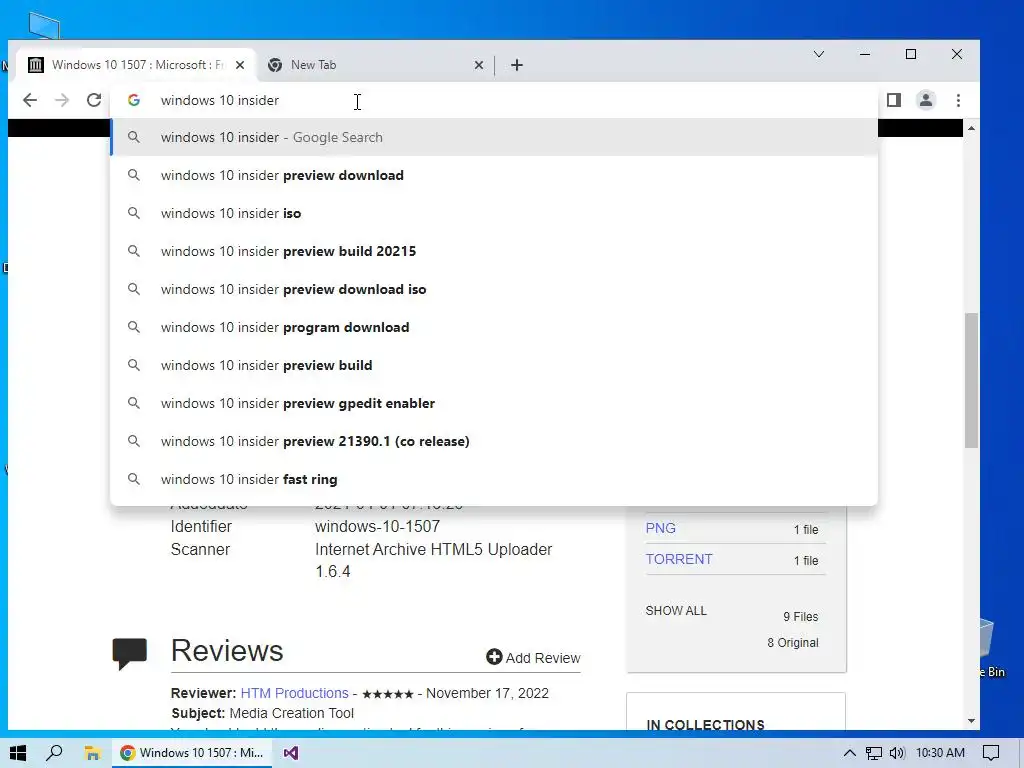Open File Explorer from taskbar

(x=92, y=753)
